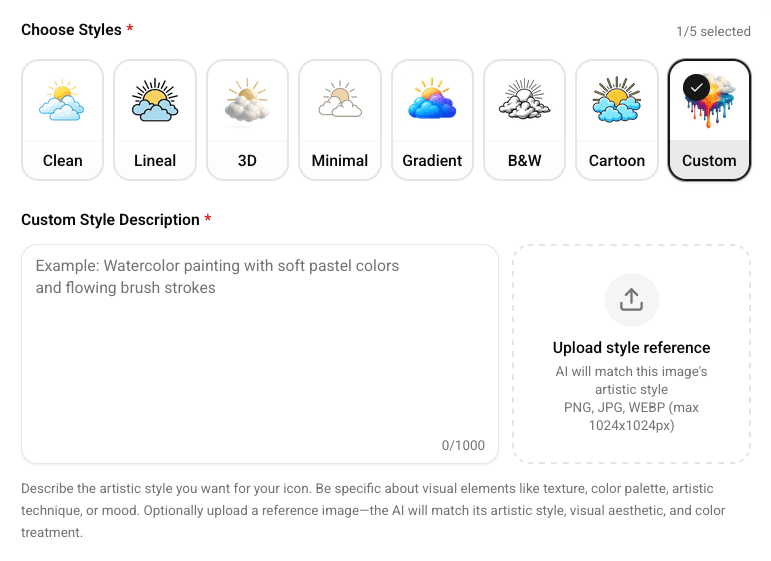Pick the Gradient style colorful cloud icon
Image resolution: width=771 pixels, height=561 pixels.
click(x=432, y=101)
